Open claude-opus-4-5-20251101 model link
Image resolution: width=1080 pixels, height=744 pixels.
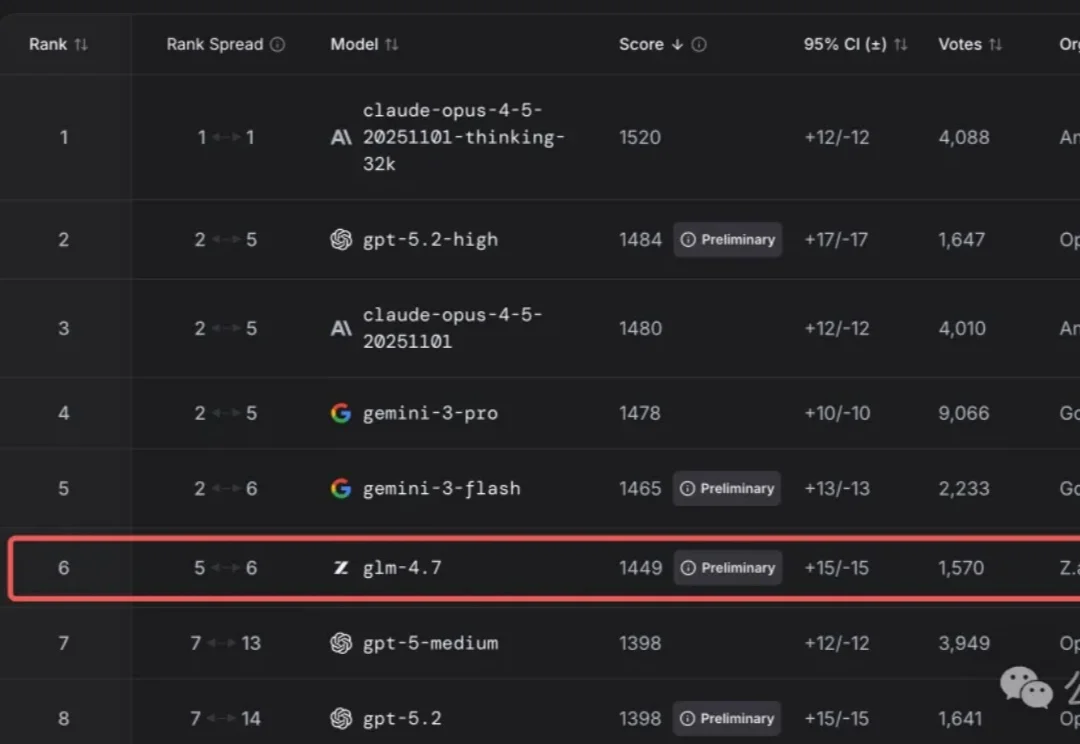[452, 328]
